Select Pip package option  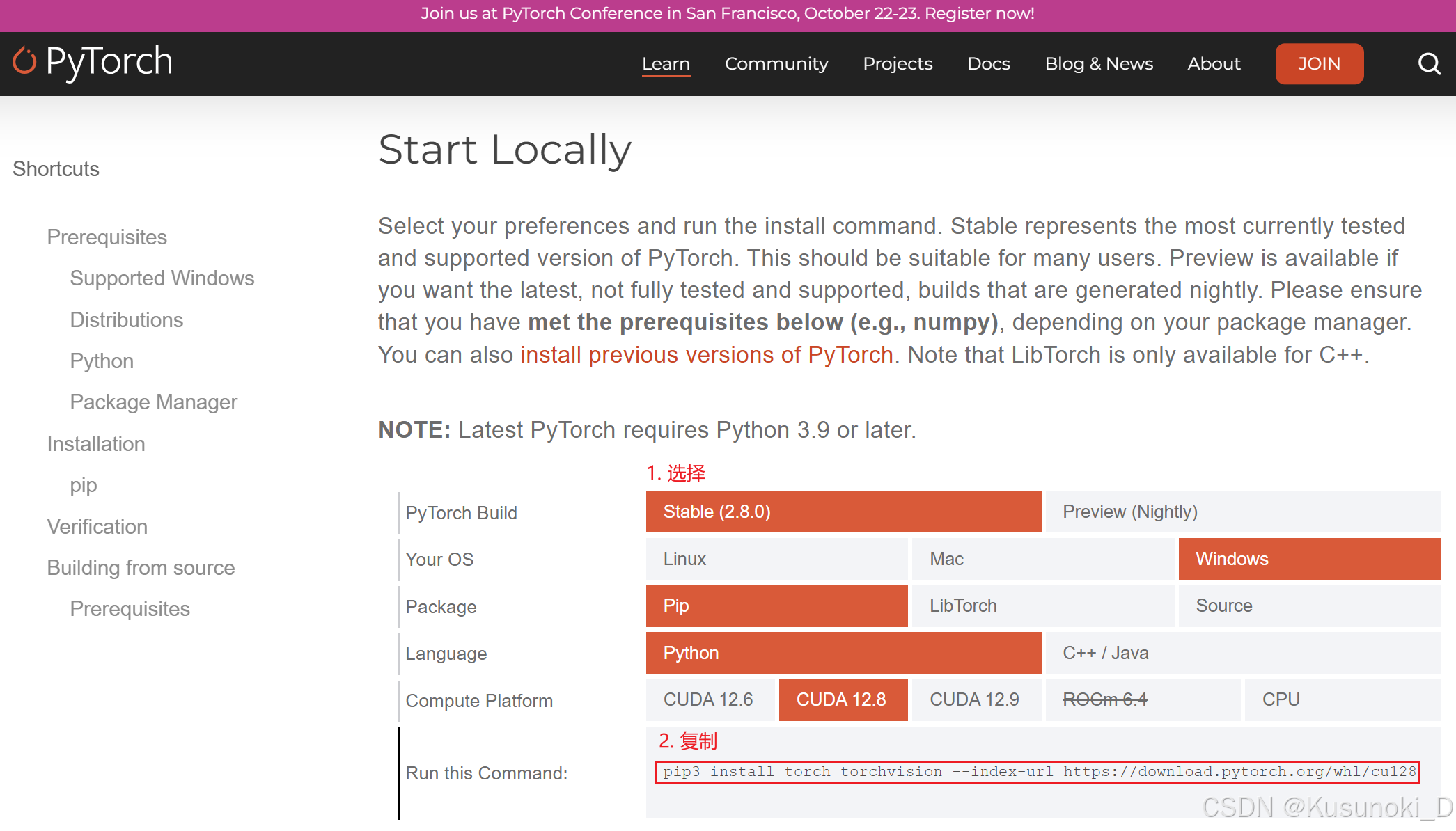(x=776, y=606)
